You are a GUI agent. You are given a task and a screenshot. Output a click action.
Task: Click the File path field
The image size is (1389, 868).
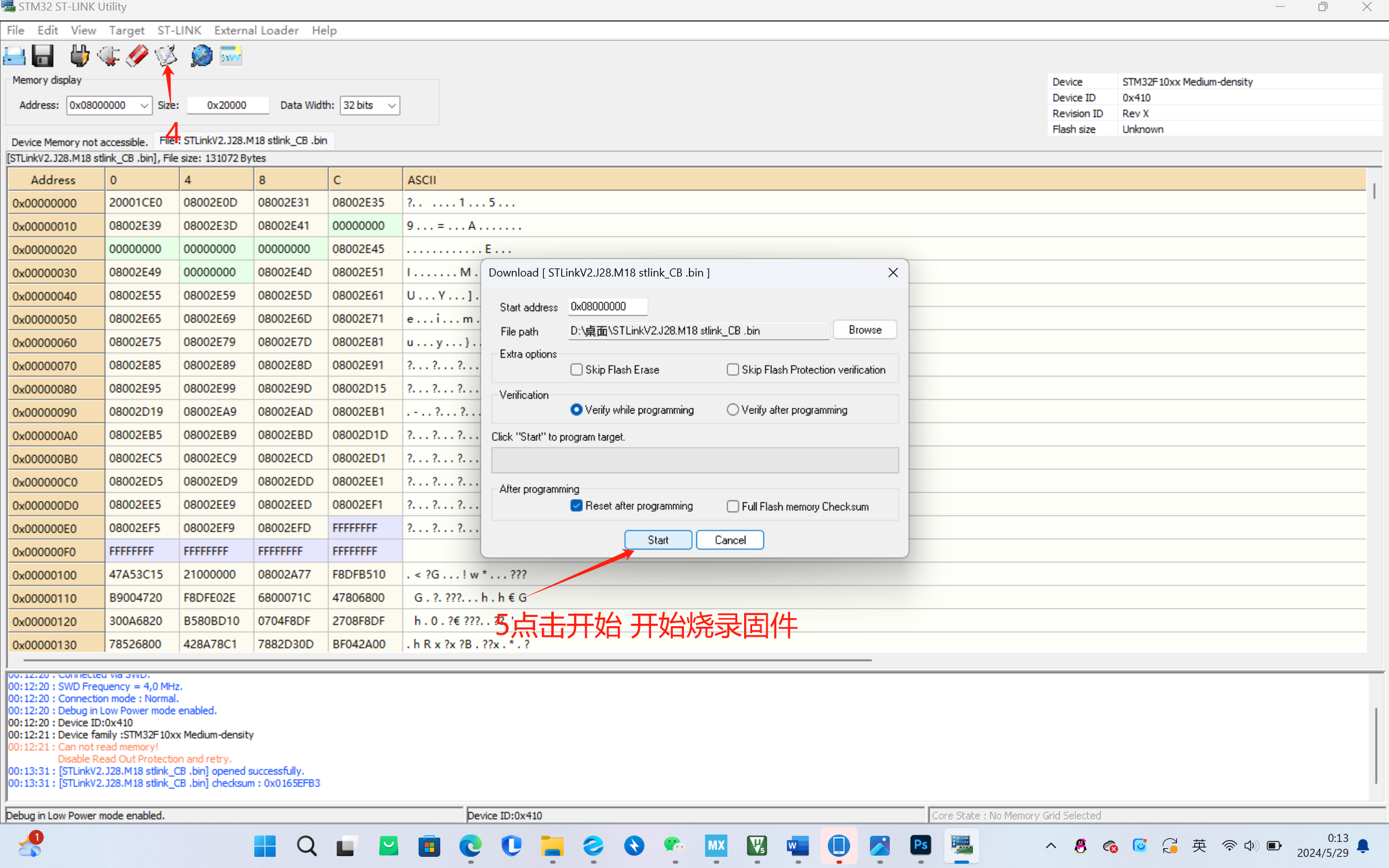(698, 330)
